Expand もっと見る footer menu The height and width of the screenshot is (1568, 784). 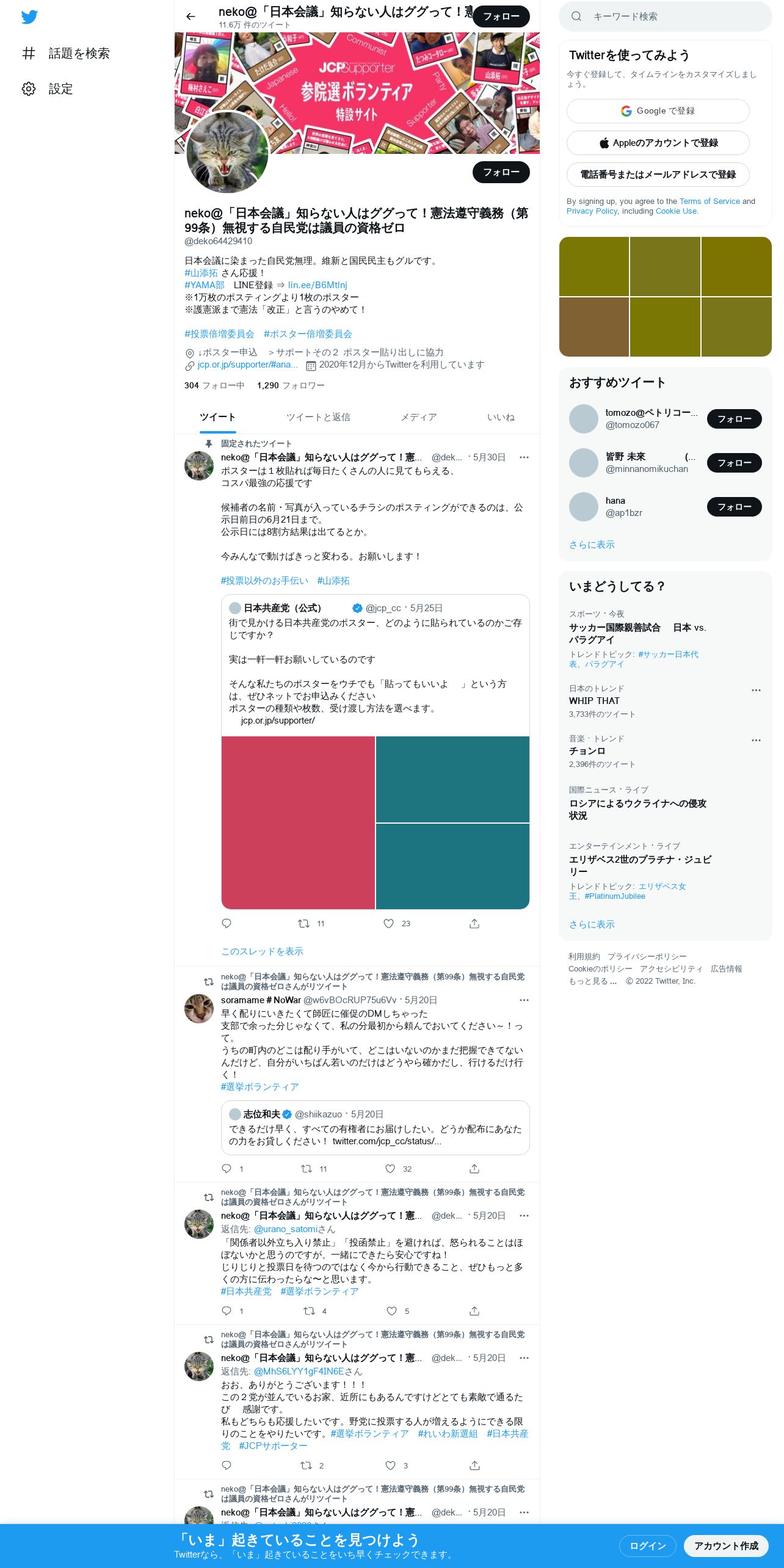pos(592,981)
